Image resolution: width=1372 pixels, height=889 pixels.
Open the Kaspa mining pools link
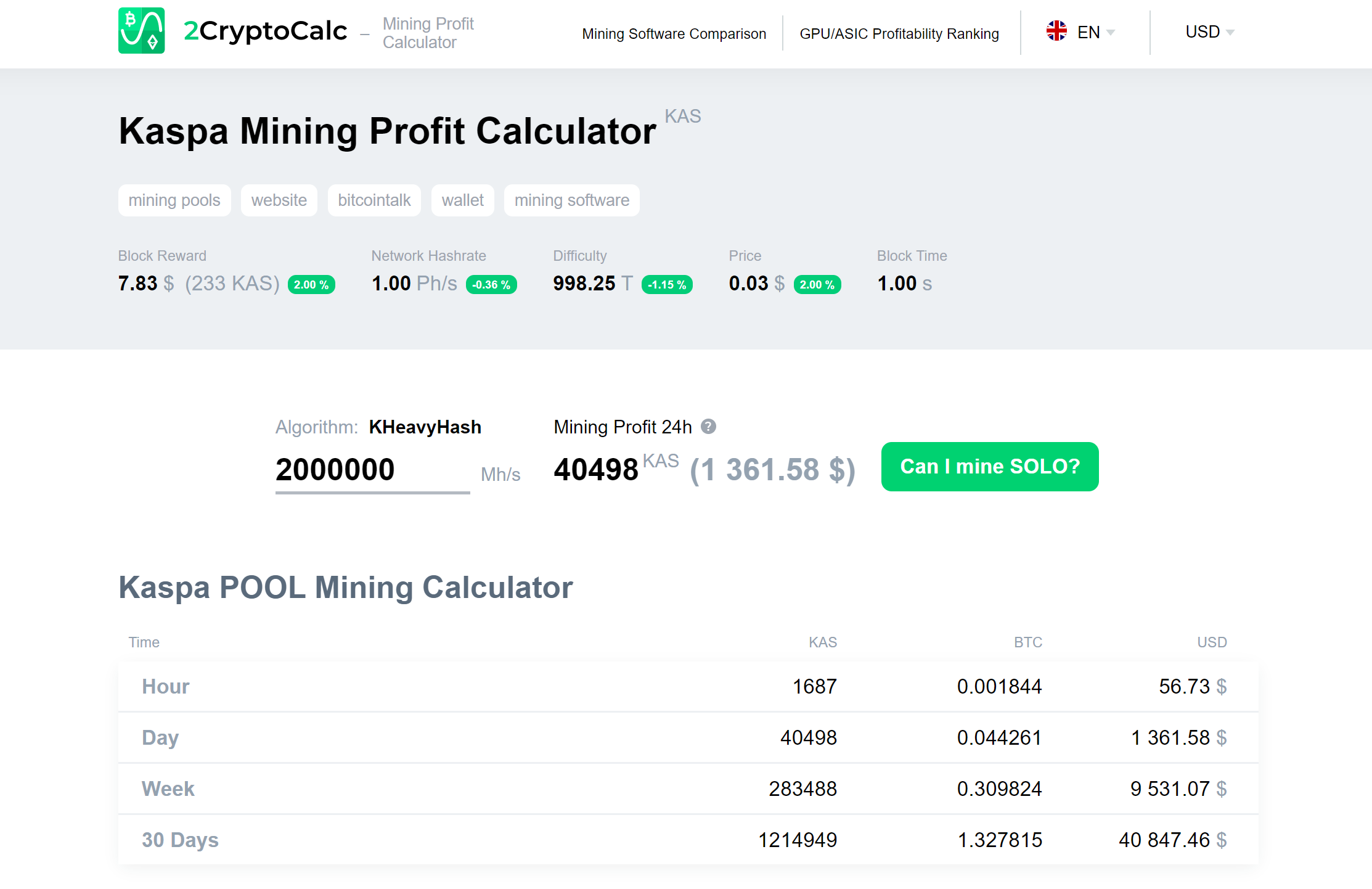coord(174,200)
